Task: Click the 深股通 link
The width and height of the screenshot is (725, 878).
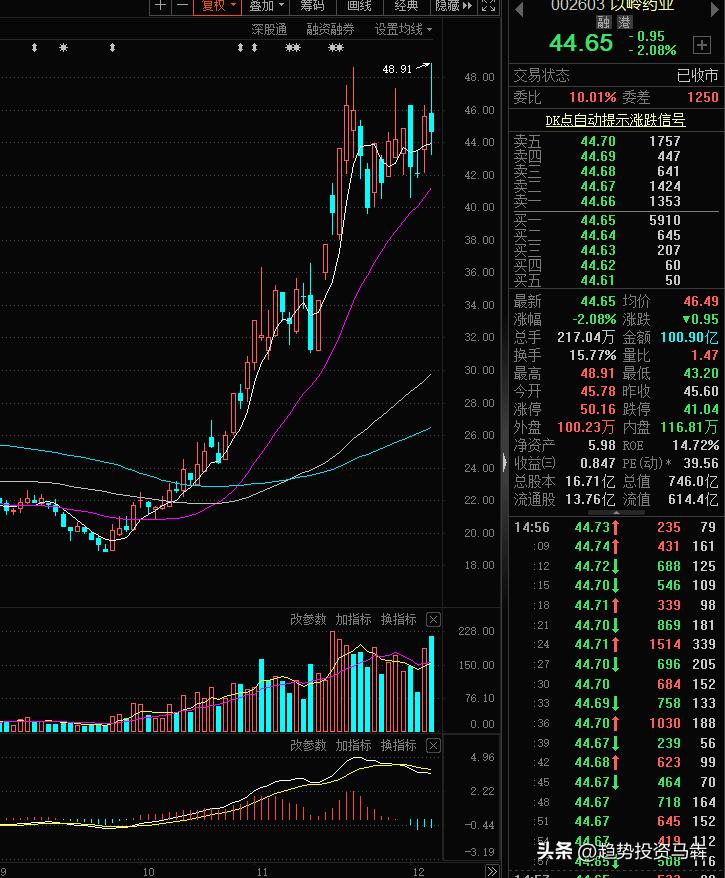Action: (x=269, y=30)
